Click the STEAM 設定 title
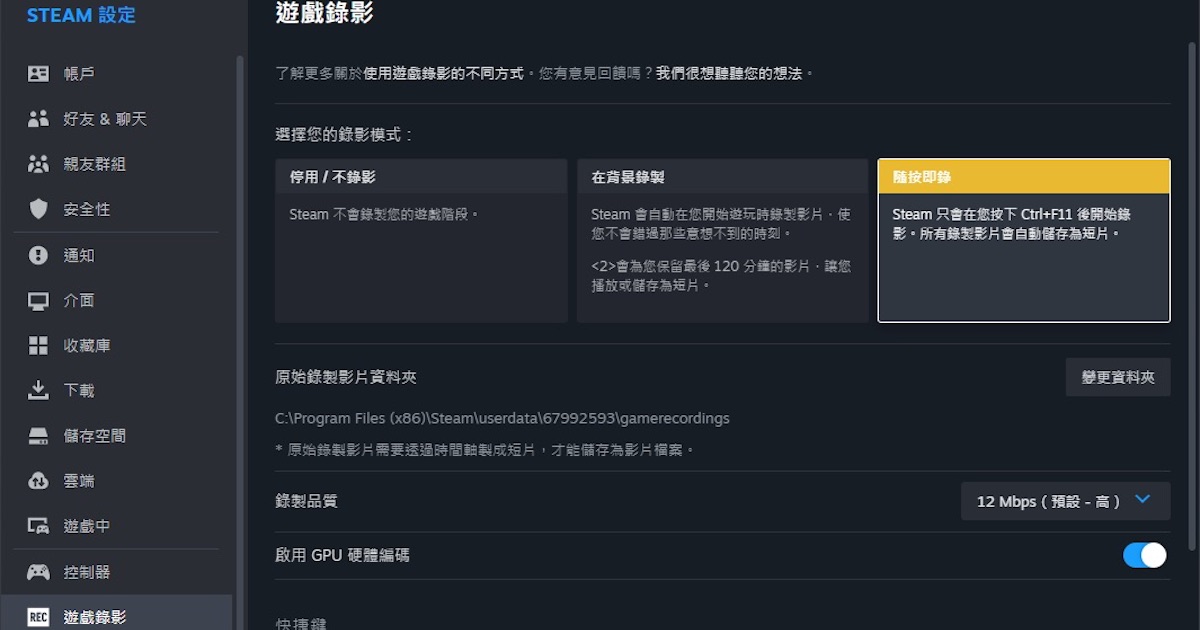This screenshot has height=630, width=1200. coord(81,15)
